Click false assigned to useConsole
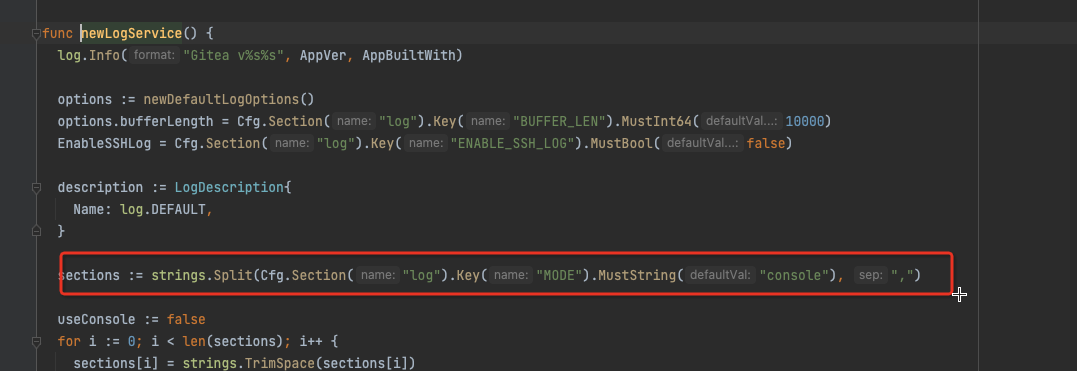This screenshot has width=1077, height=371. click(x=186, y=319)
